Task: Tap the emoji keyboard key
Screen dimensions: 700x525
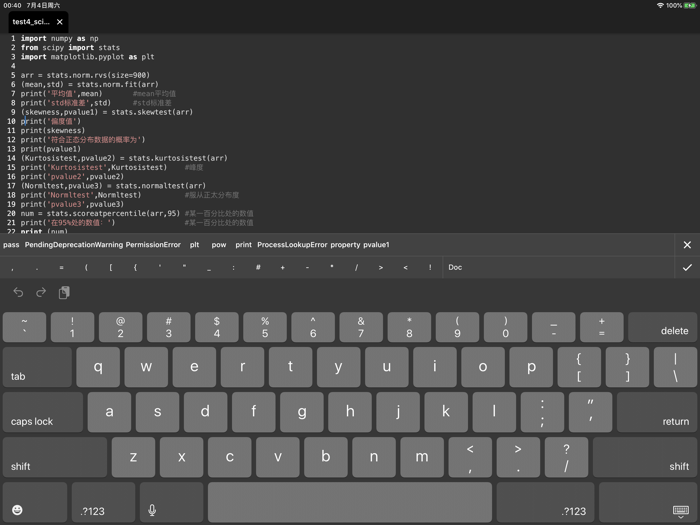Action: click(35, 502)
